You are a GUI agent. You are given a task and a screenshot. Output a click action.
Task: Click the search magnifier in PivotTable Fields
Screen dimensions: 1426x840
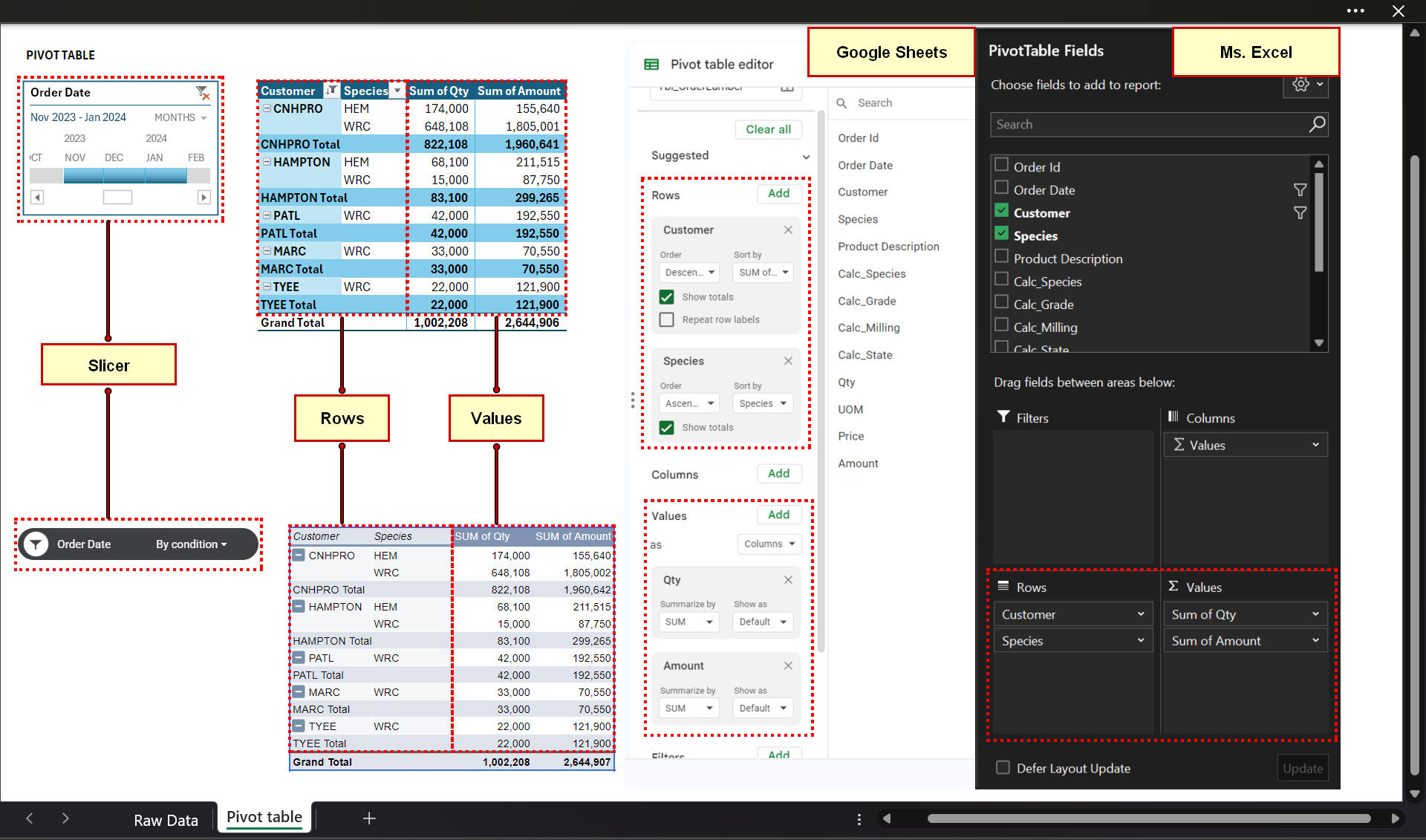coord(1317,124)
